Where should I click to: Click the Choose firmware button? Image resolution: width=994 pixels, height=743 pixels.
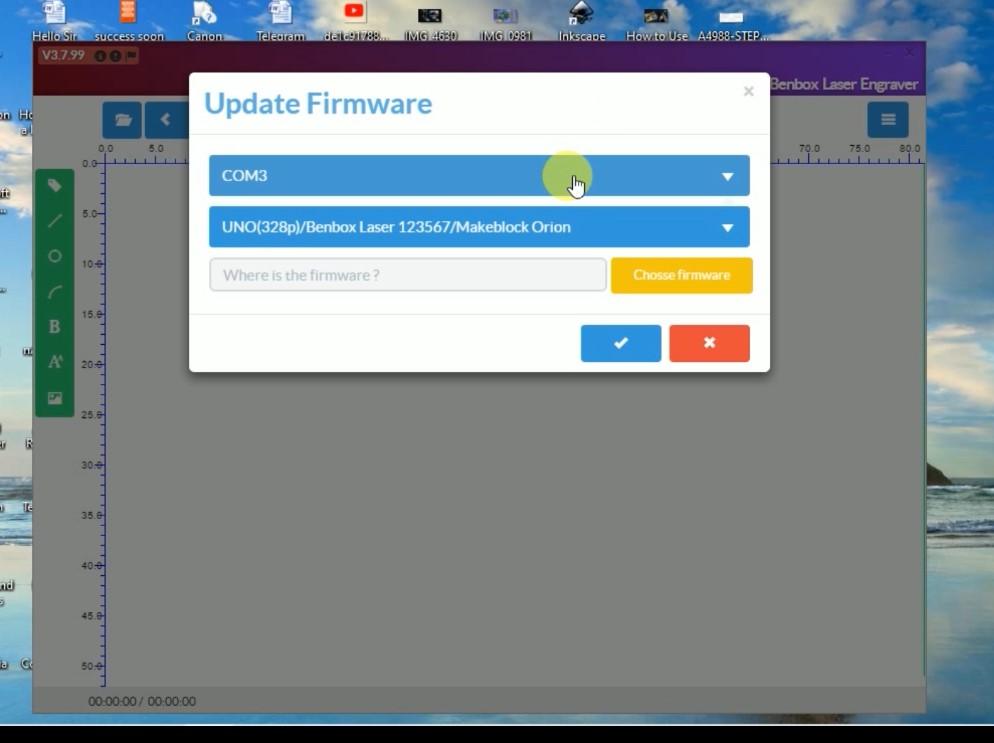[681, 275]
